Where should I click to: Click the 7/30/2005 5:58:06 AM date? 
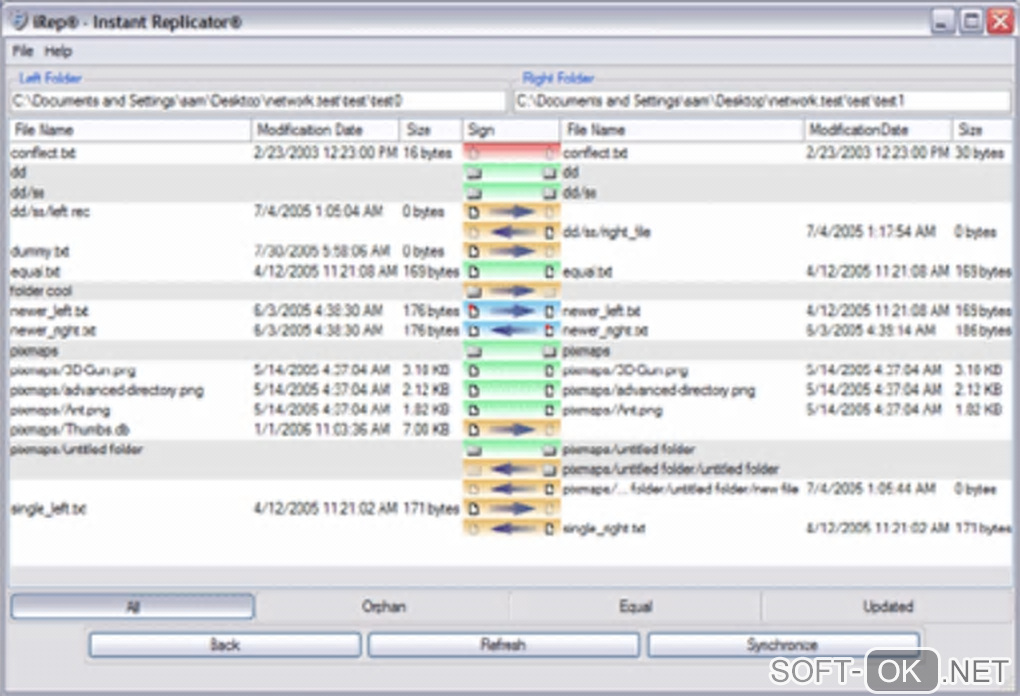(322, 252)
